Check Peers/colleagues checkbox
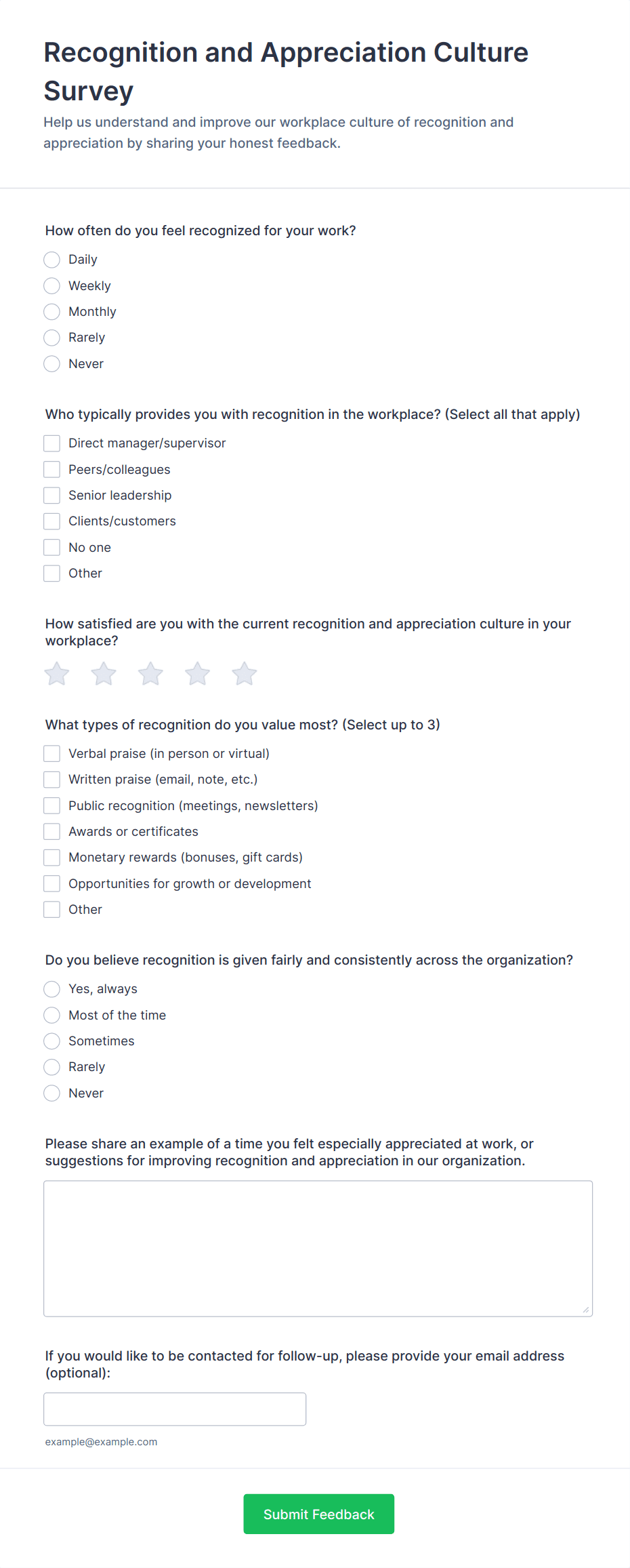This screenshot has height=1568, width=630. click(x=51, y=469)
